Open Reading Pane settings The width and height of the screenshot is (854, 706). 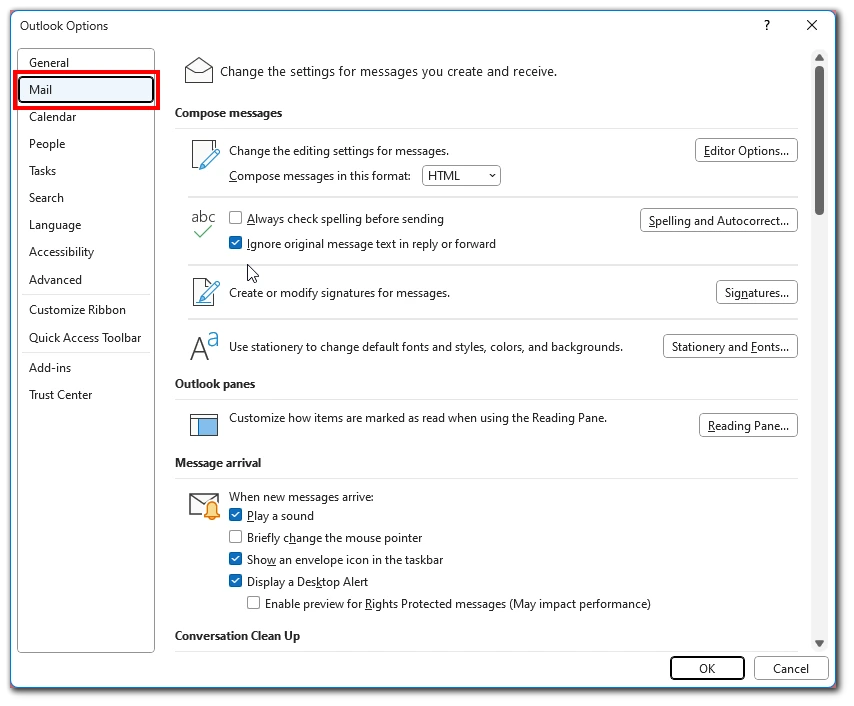tap(748, 425)
